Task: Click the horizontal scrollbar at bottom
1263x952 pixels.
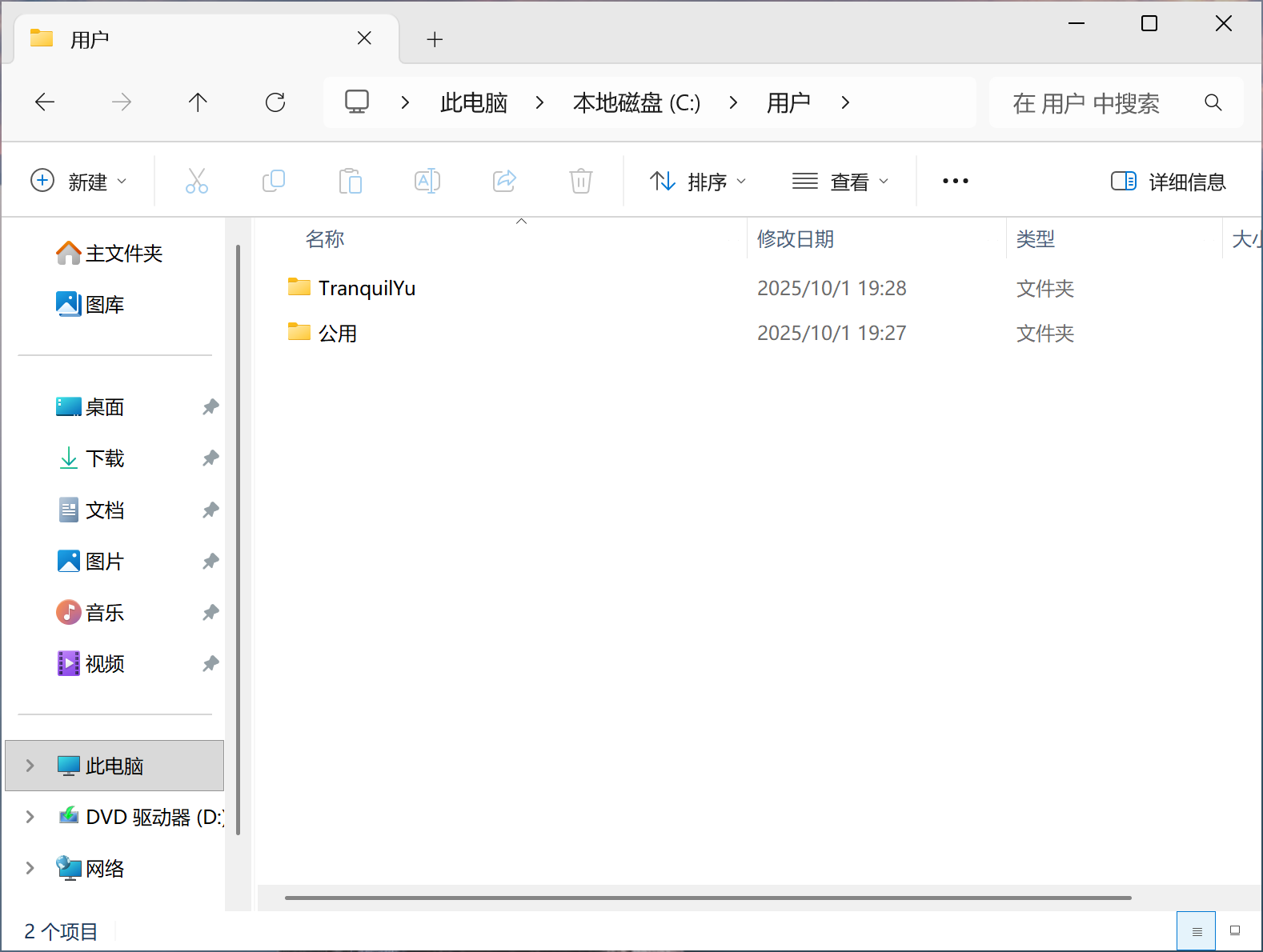Action: pos(708,898)
